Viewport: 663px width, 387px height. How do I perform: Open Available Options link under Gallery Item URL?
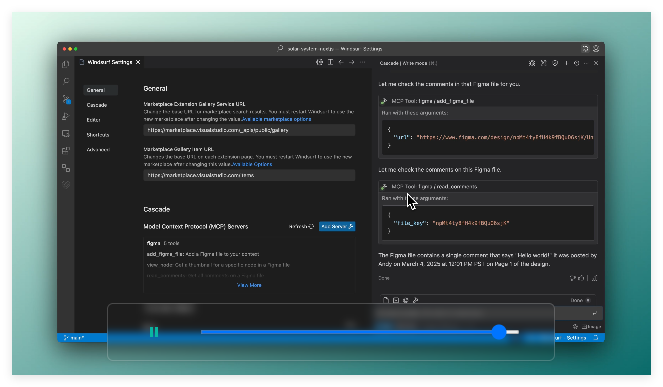252,164
